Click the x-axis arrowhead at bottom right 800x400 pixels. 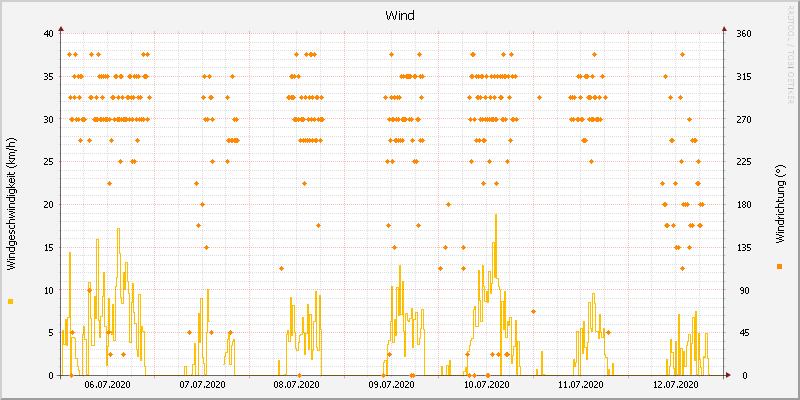[728, 376]
